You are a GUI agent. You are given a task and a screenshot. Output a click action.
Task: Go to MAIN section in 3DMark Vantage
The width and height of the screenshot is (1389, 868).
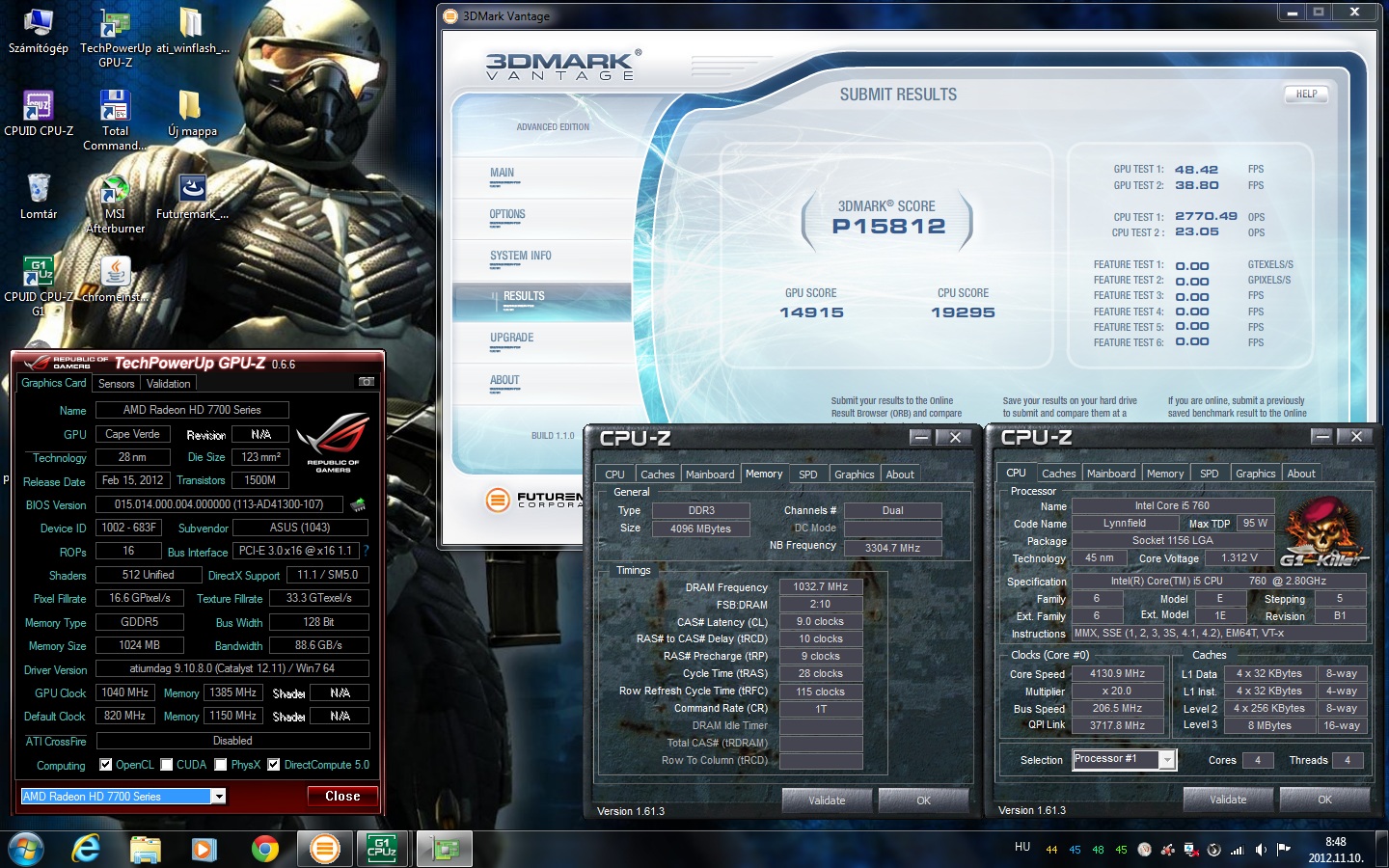pos(502,174)
